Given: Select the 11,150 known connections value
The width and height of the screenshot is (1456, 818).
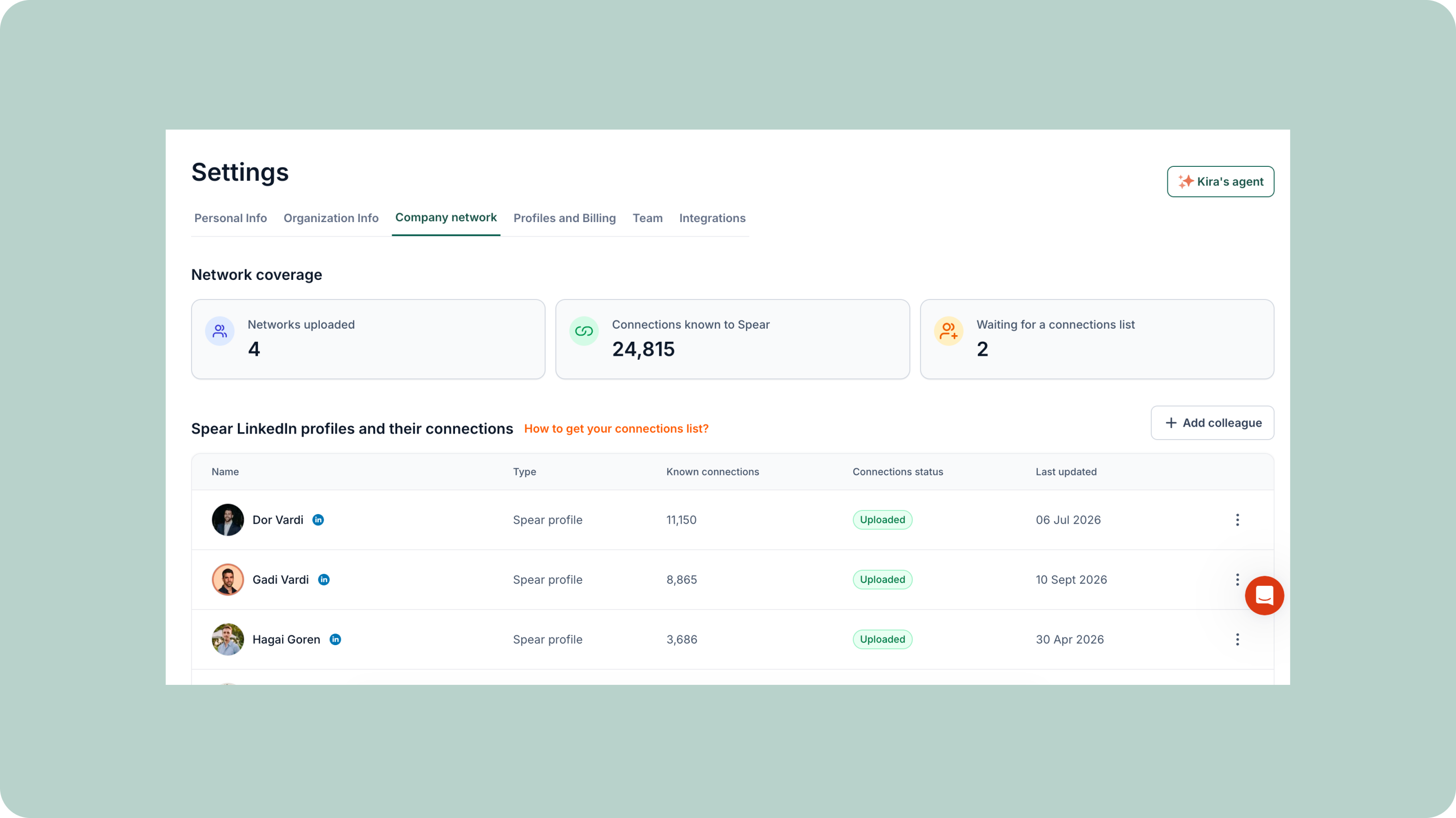Looking at the screenshot, I should (681, 520).
